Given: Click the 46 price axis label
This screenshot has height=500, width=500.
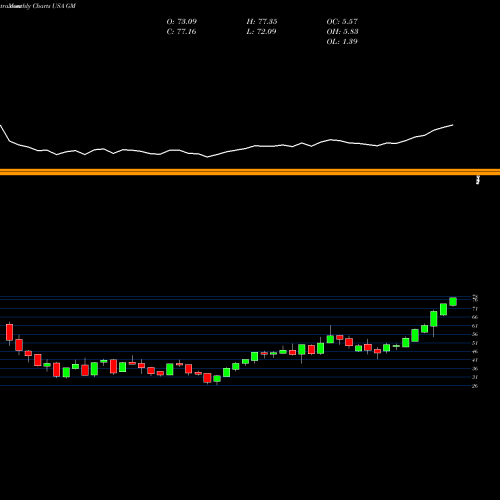Looking at the screenshot, I should pyautogui.click(x=475, y=351).
